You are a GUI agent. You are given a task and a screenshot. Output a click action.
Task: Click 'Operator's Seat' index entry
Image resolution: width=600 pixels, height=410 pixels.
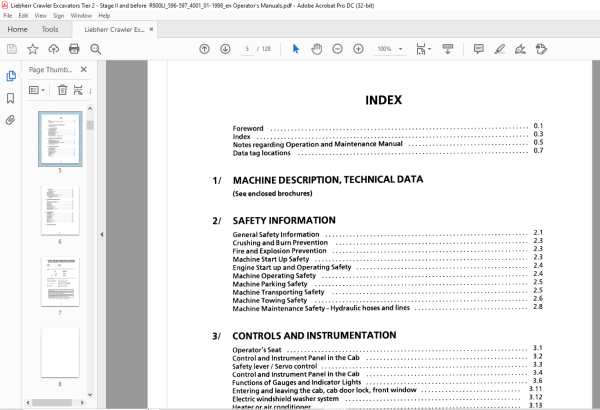click(257, 350)
